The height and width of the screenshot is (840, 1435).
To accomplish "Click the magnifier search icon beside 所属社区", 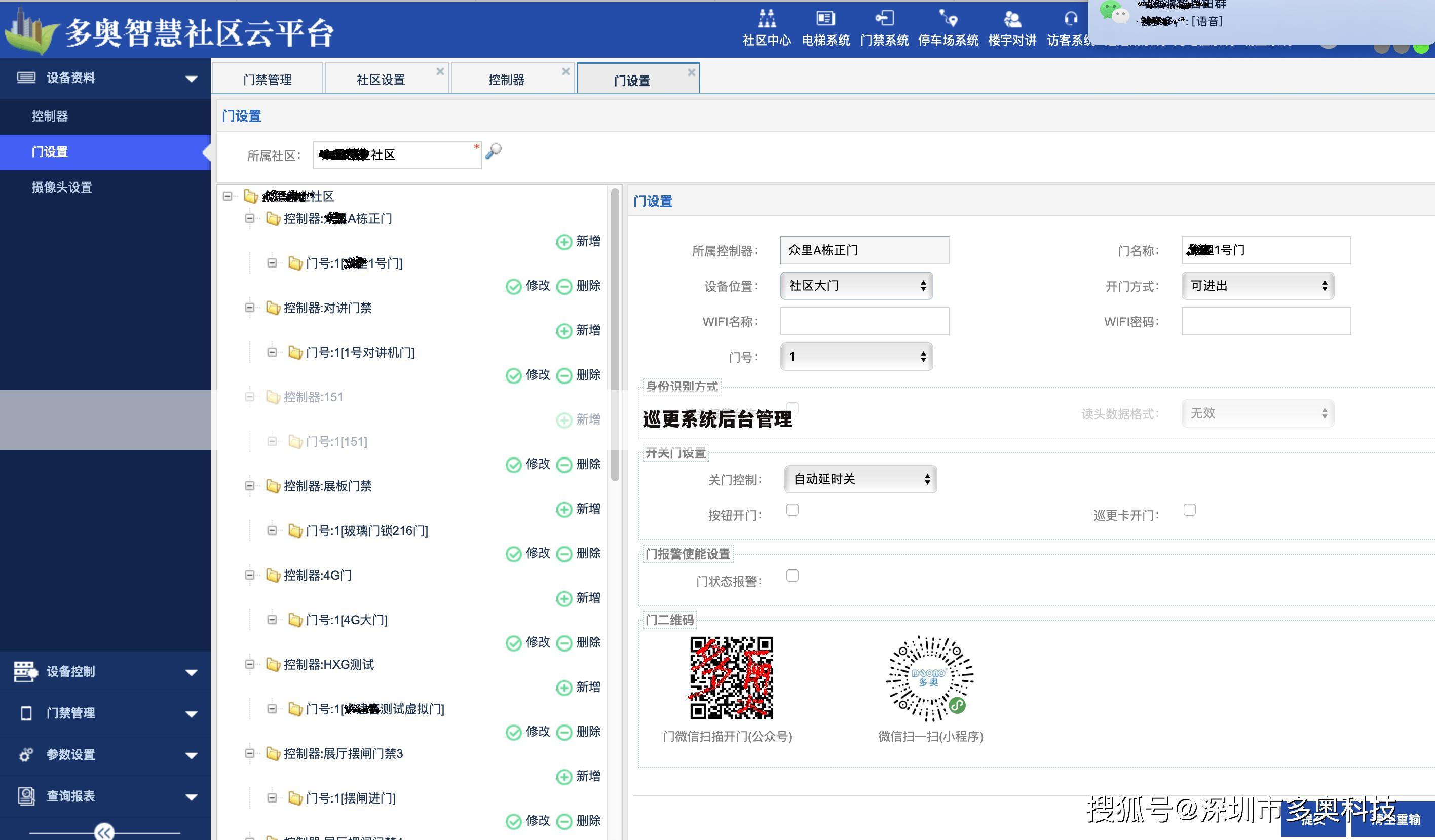I will click(493, 151).
